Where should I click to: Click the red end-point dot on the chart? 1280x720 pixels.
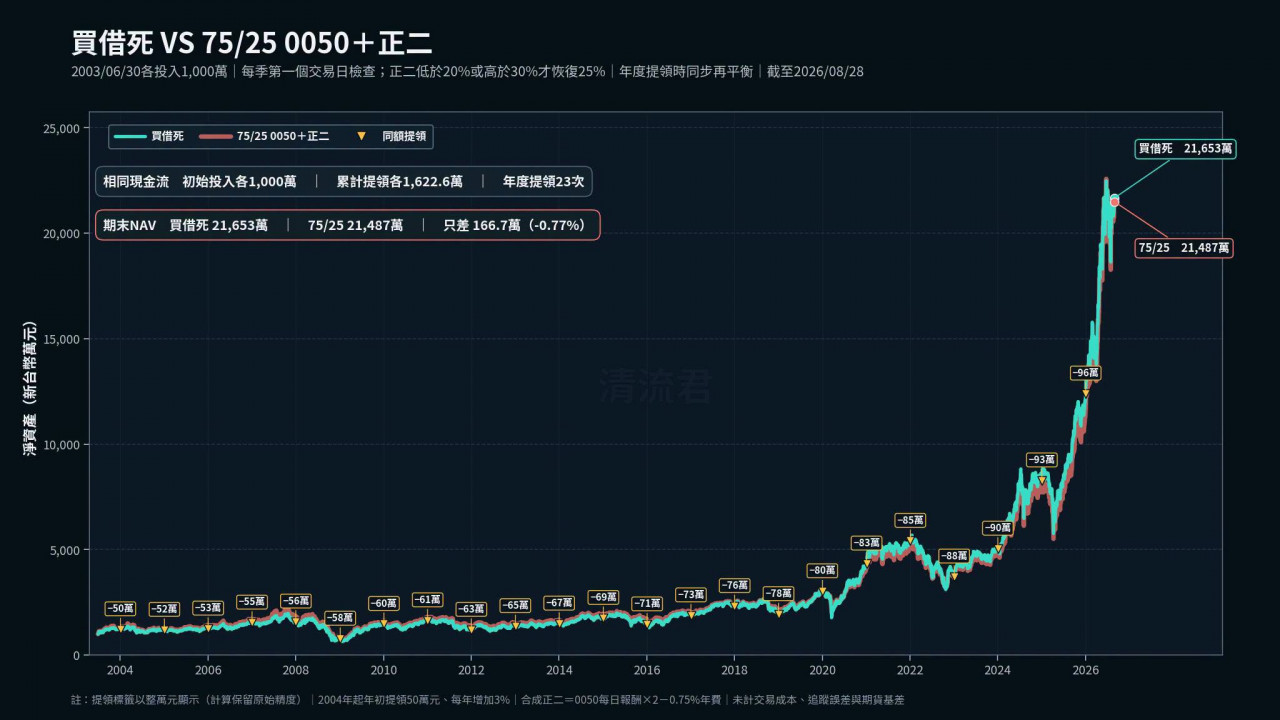click(x=1114, y=203)
